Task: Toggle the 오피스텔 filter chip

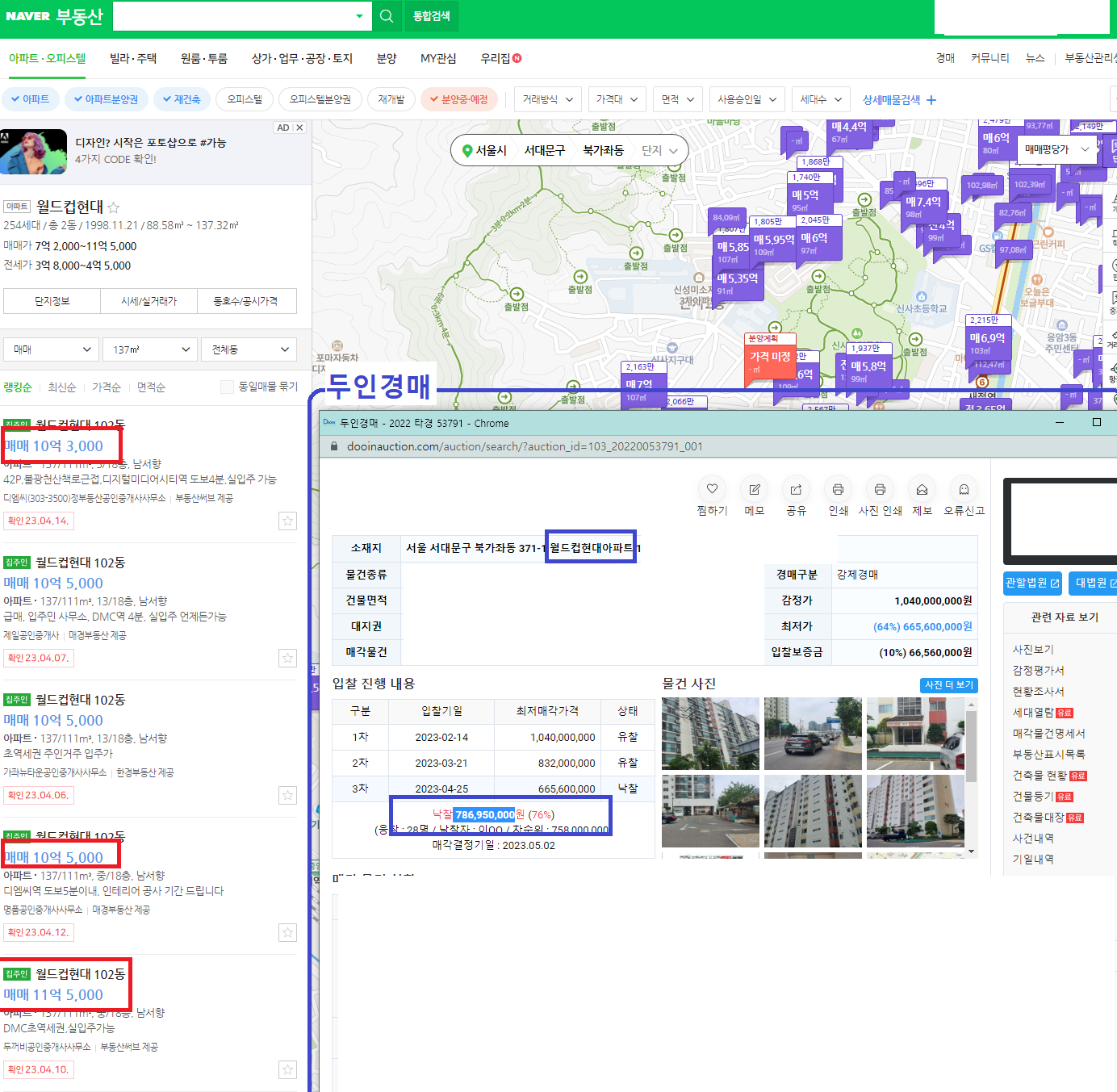Action: click(245, 99)
